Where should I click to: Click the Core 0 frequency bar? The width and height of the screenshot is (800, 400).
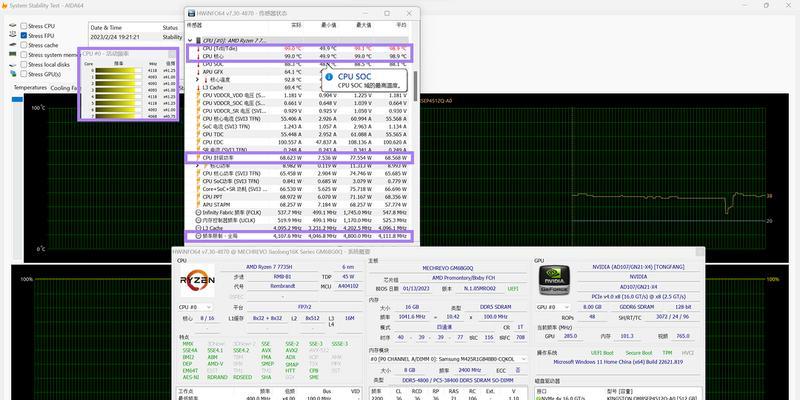118,70
